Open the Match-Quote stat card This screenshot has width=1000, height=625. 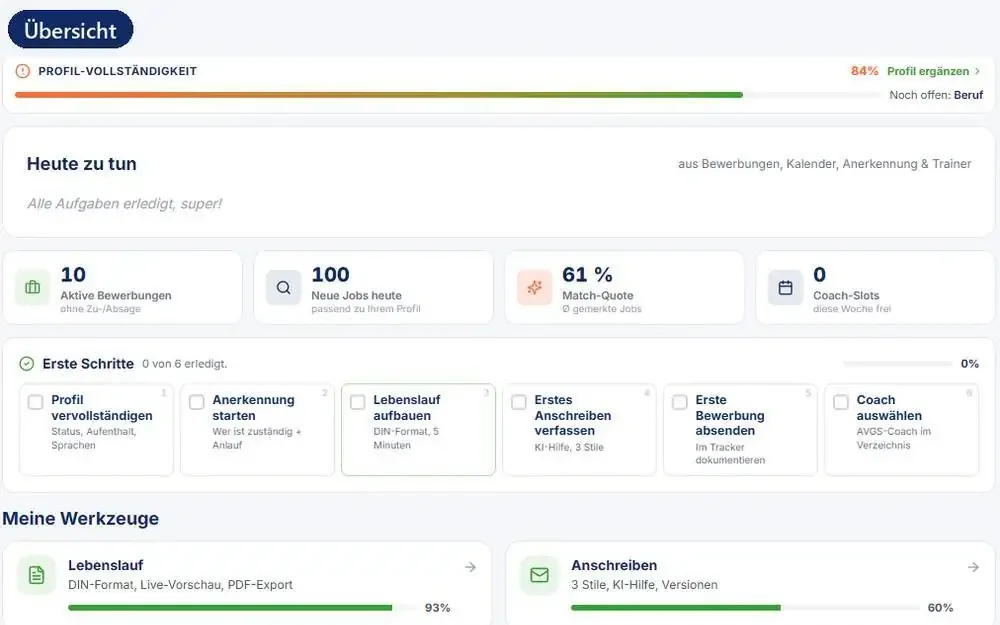click(624, 288)
